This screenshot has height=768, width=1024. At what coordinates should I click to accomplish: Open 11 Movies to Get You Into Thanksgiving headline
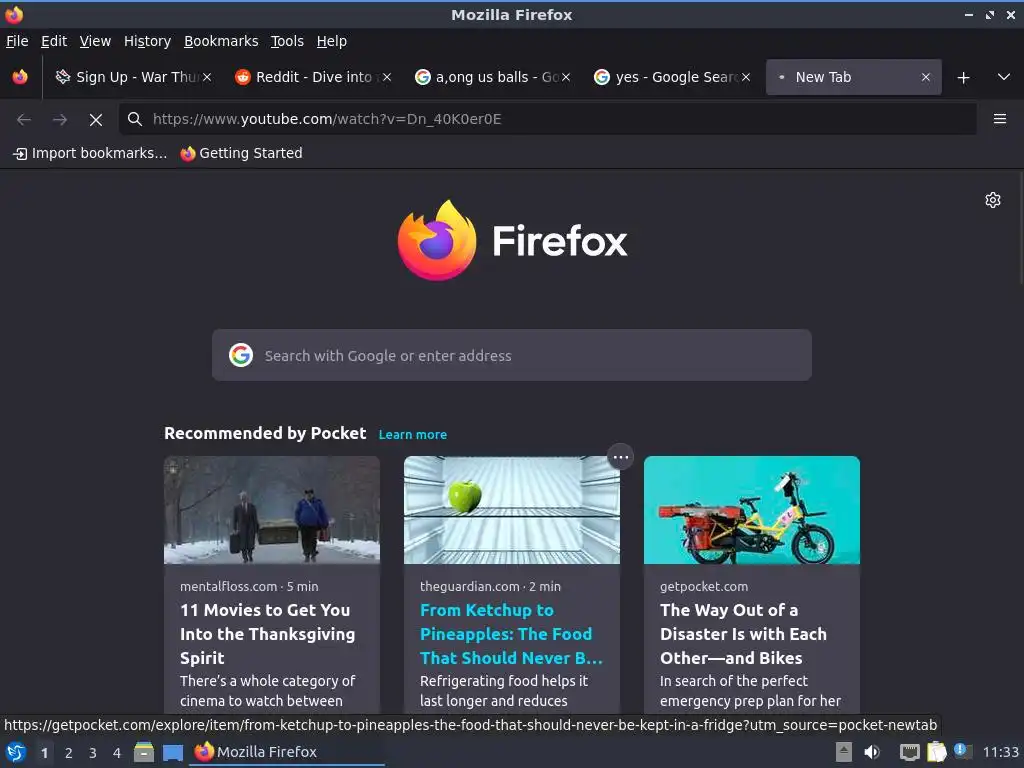(268, 634)
